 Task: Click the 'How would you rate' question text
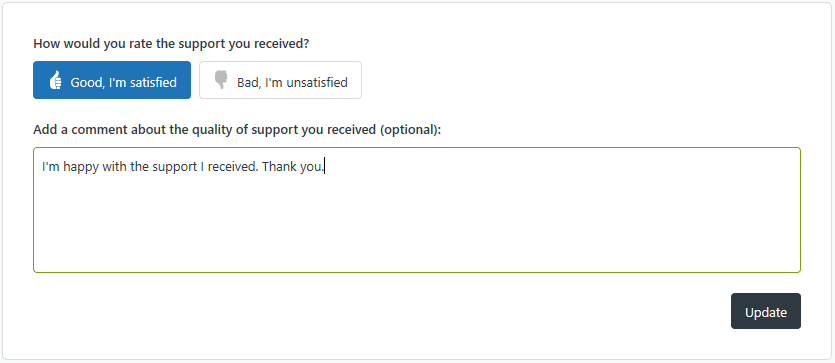pyautogui.click(x=171, y=44)
